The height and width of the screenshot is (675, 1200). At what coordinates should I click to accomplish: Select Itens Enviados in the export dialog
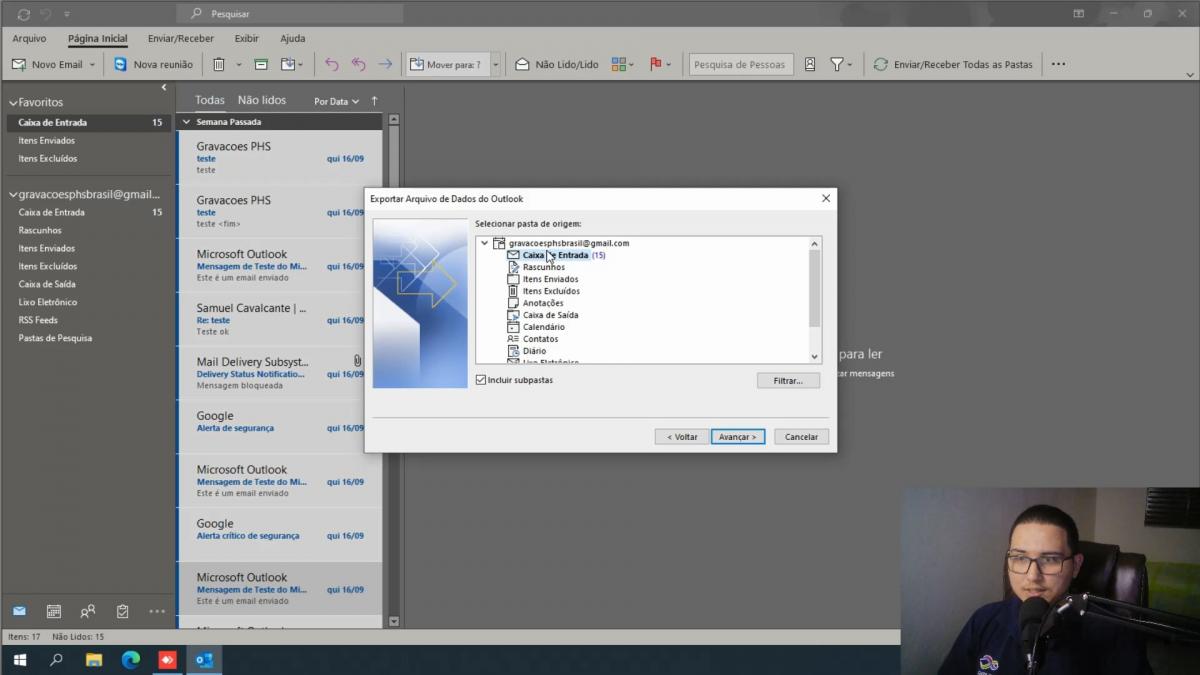(x=550, y=279)
